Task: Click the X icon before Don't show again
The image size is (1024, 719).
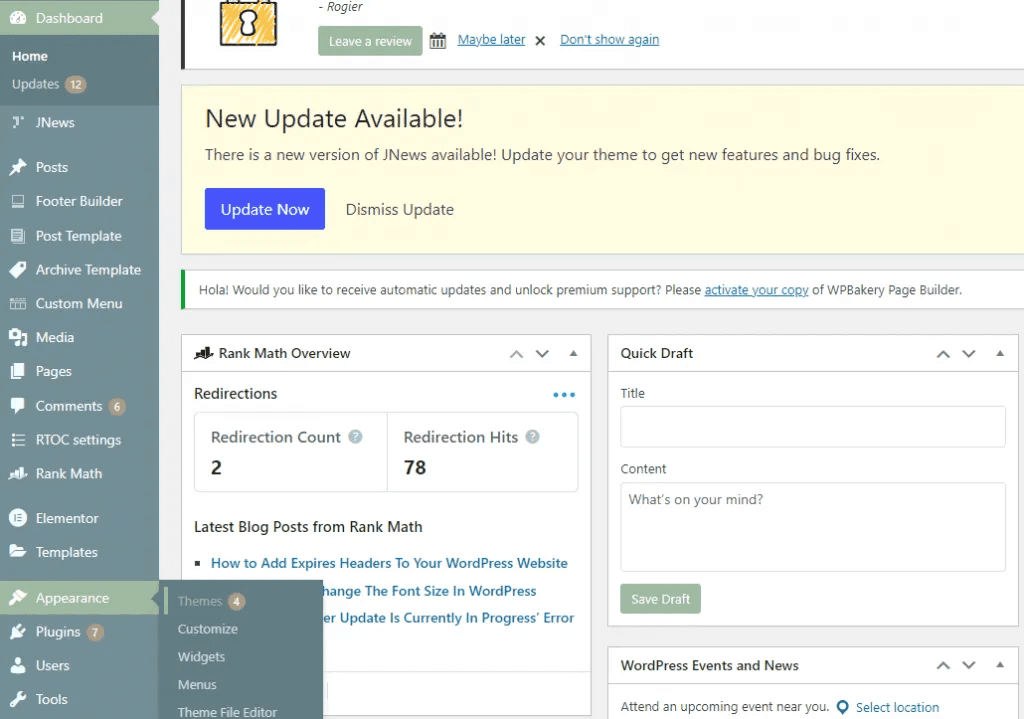Action: pyautogui.click(x=540, y=40)
